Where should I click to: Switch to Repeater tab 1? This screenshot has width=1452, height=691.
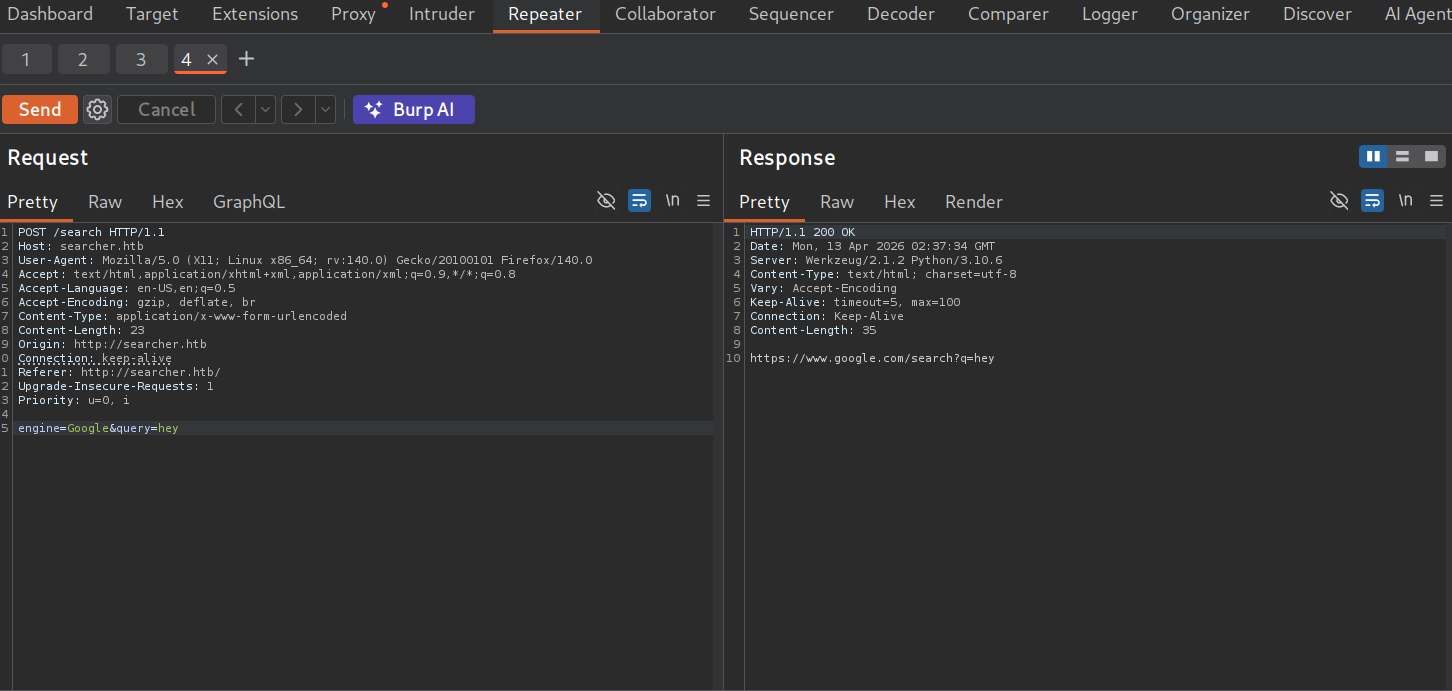point(26,60)
